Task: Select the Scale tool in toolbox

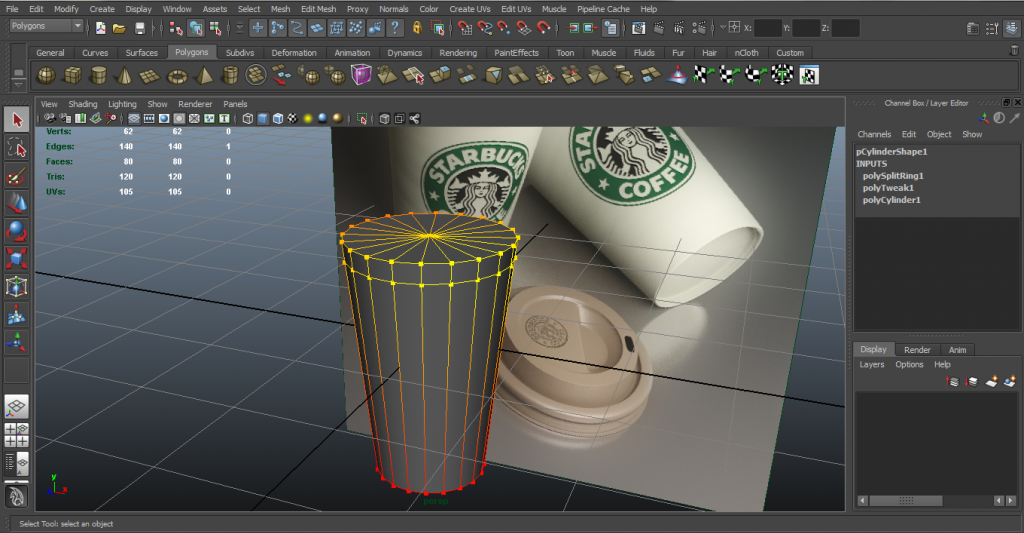Action: tap(17, 258)
